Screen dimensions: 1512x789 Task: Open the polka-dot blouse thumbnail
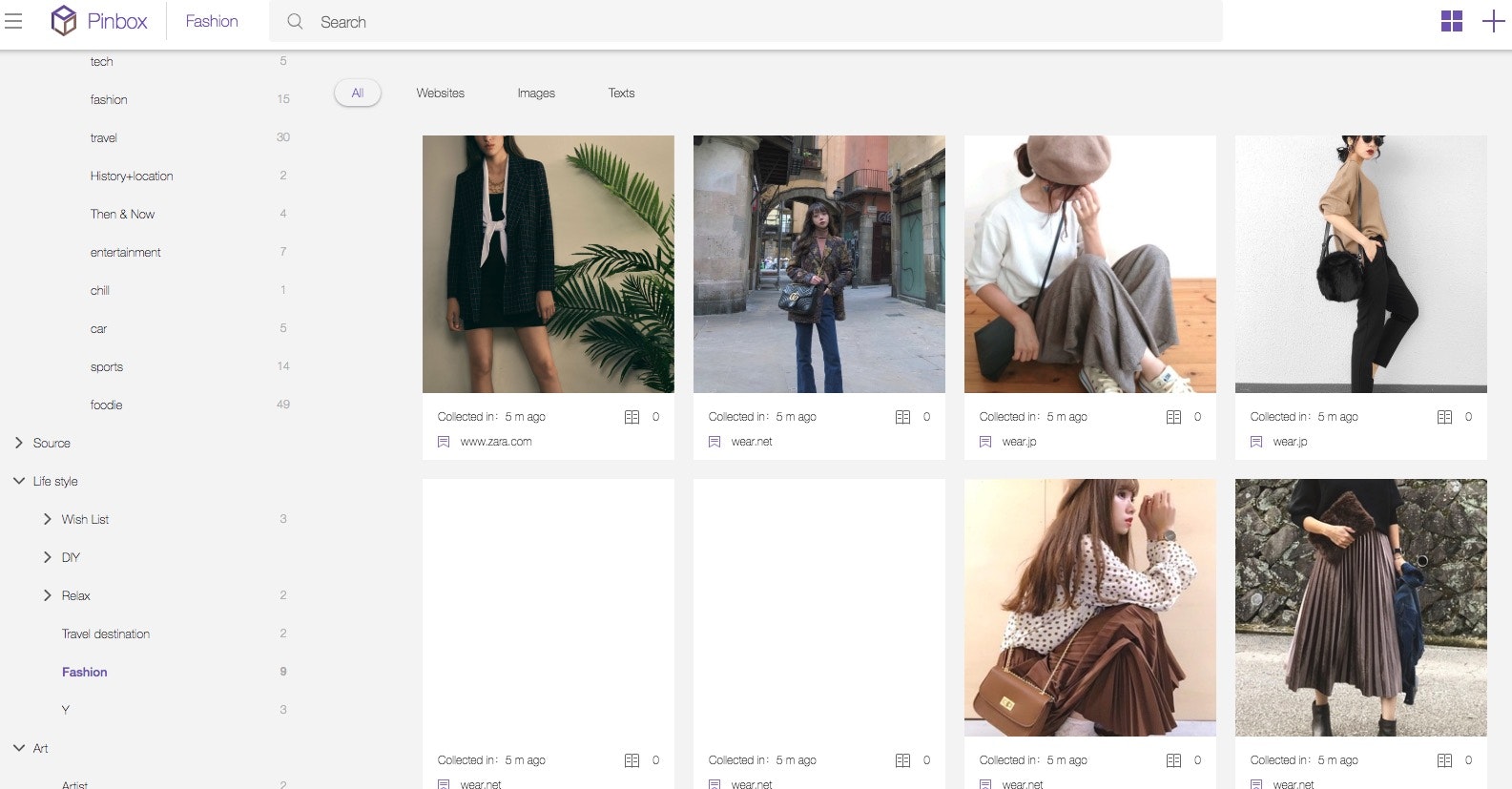coord(1090,608)
